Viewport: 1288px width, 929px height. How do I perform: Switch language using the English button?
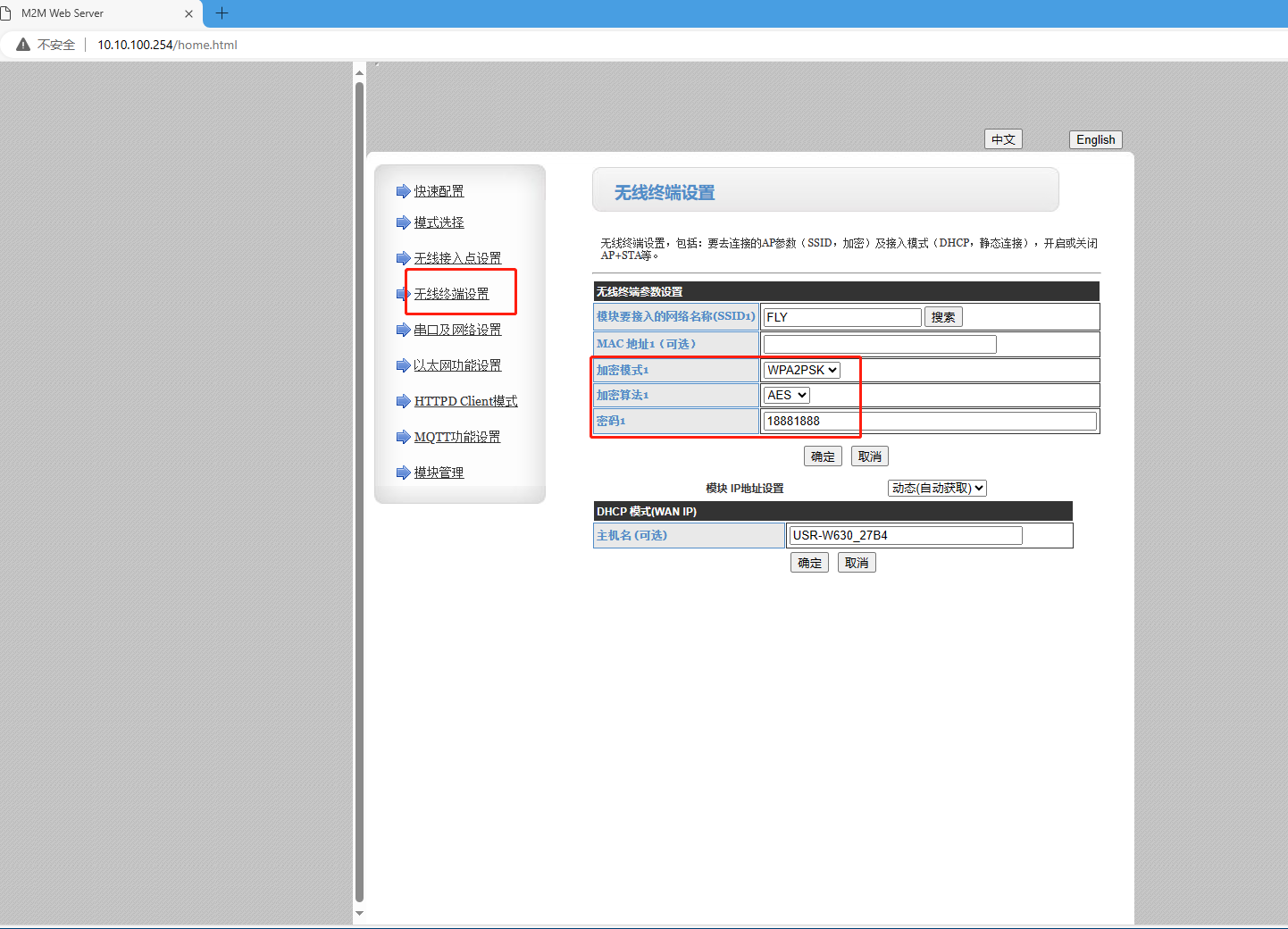click(1095, 139)
